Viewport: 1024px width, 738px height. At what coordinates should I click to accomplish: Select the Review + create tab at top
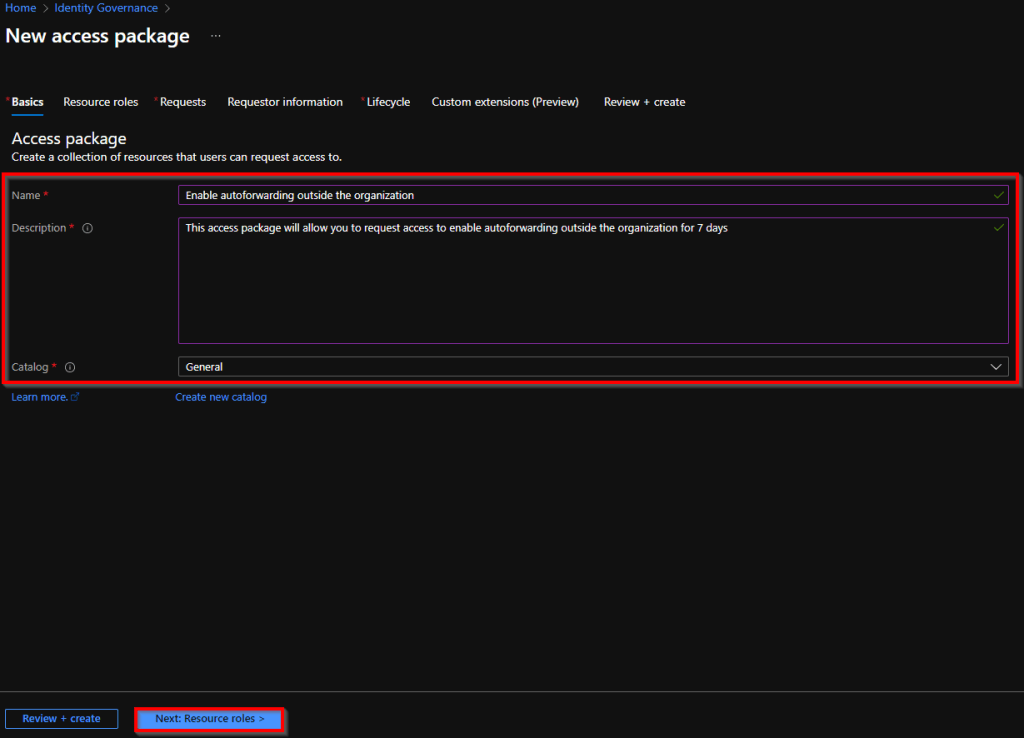tap(644, 102)
